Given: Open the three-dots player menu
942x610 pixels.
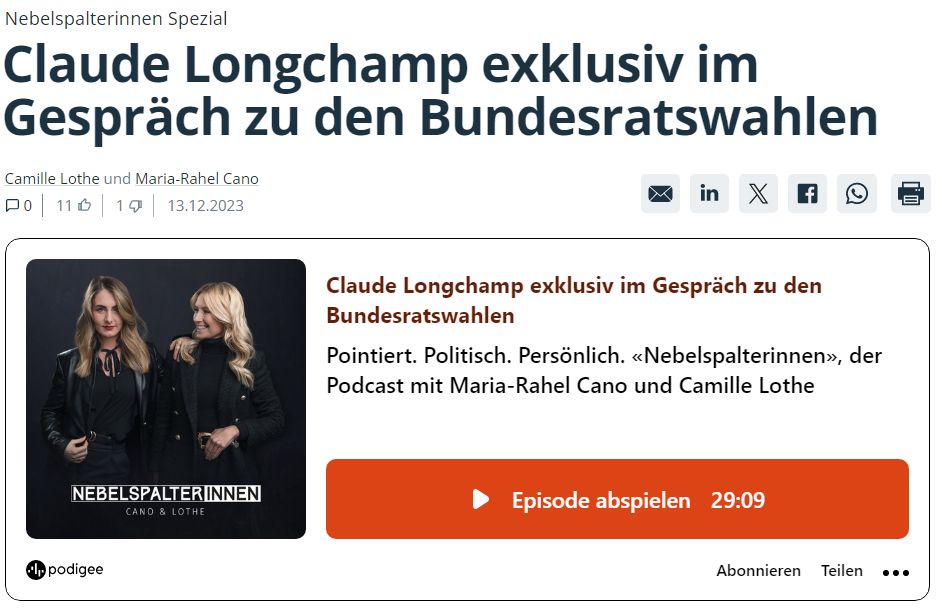Looking at the screenshot, I should tap(896, 573).
